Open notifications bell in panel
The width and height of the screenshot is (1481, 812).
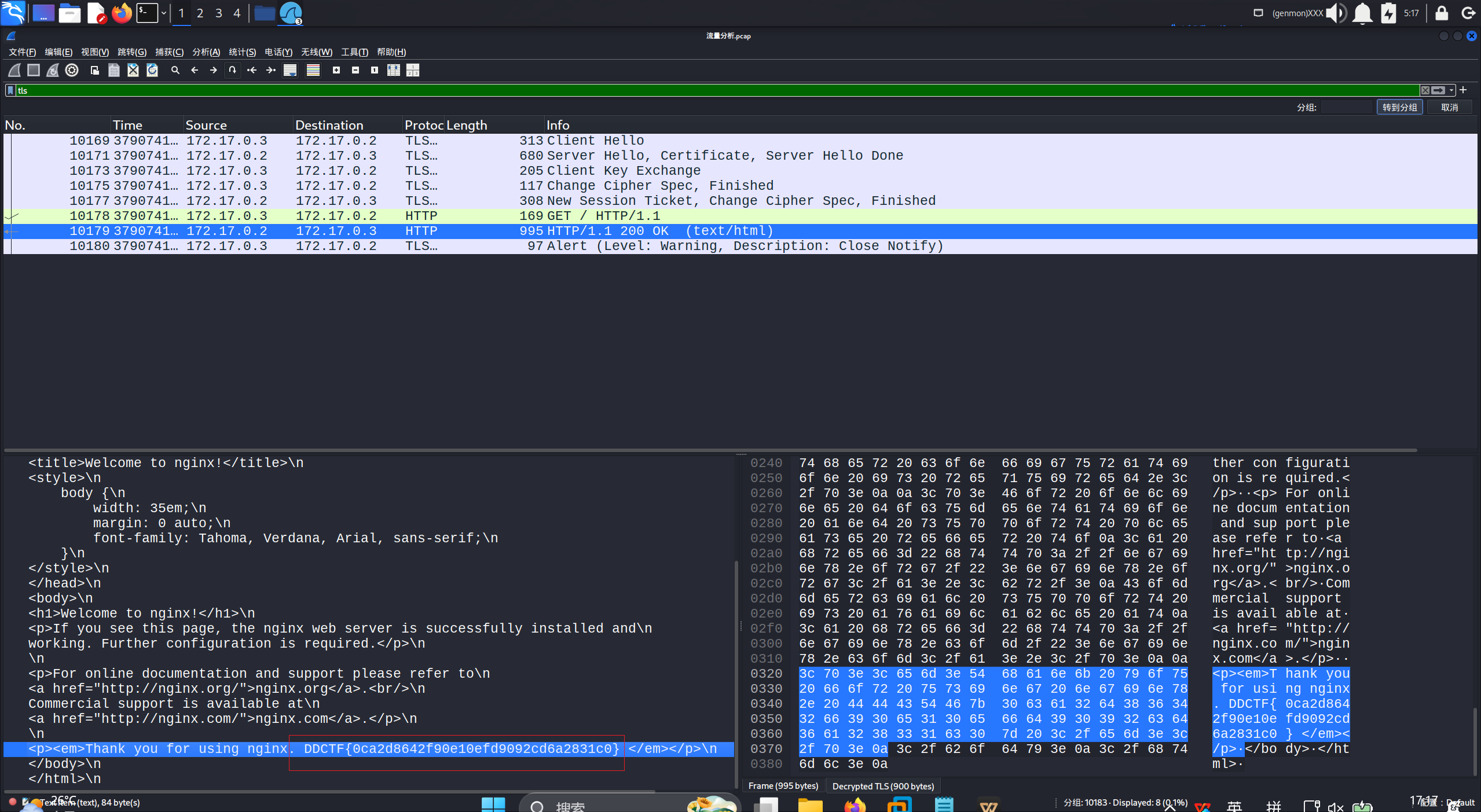coord(1362,13)
